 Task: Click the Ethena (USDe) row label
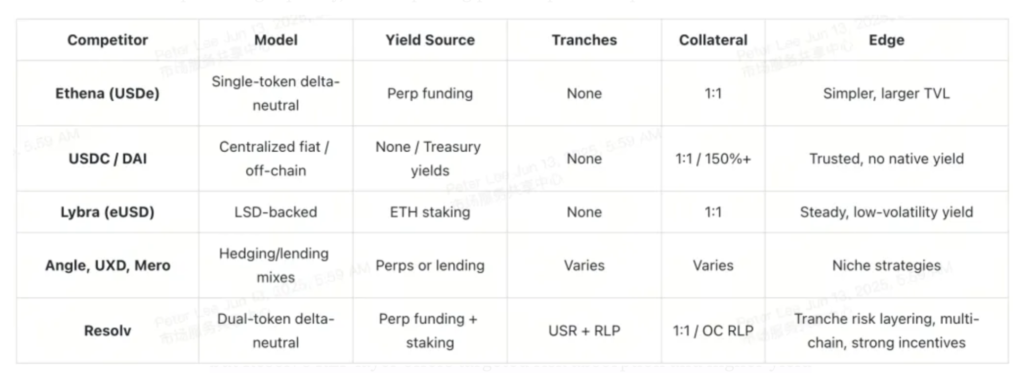(108, 93)
